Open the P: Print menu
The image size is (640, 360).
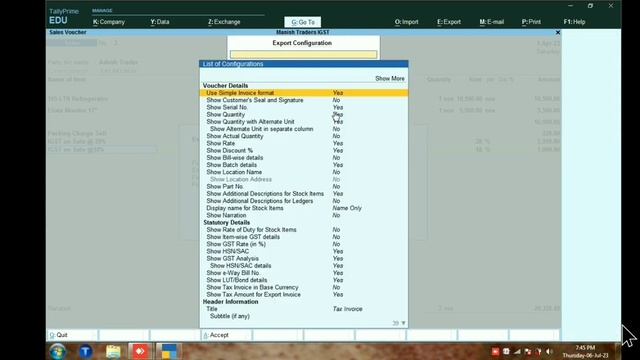coord(531,22)
